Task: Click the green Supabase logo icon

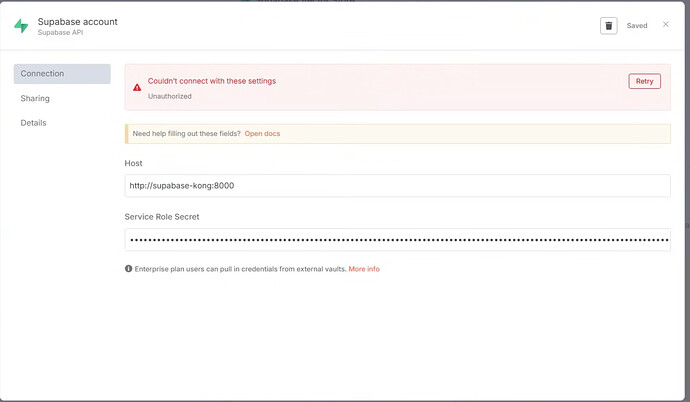Action: point(21,26)
